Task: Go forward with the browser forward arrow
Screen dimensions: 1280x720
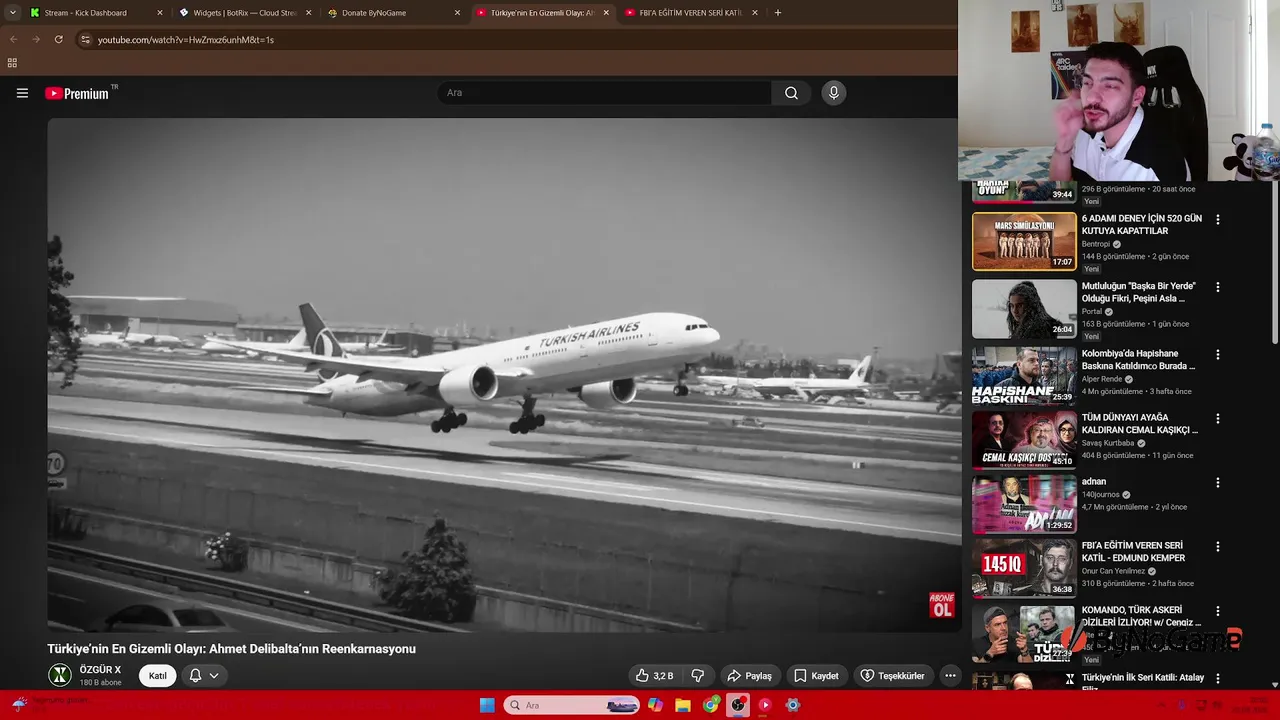Action: click(36, 39)
